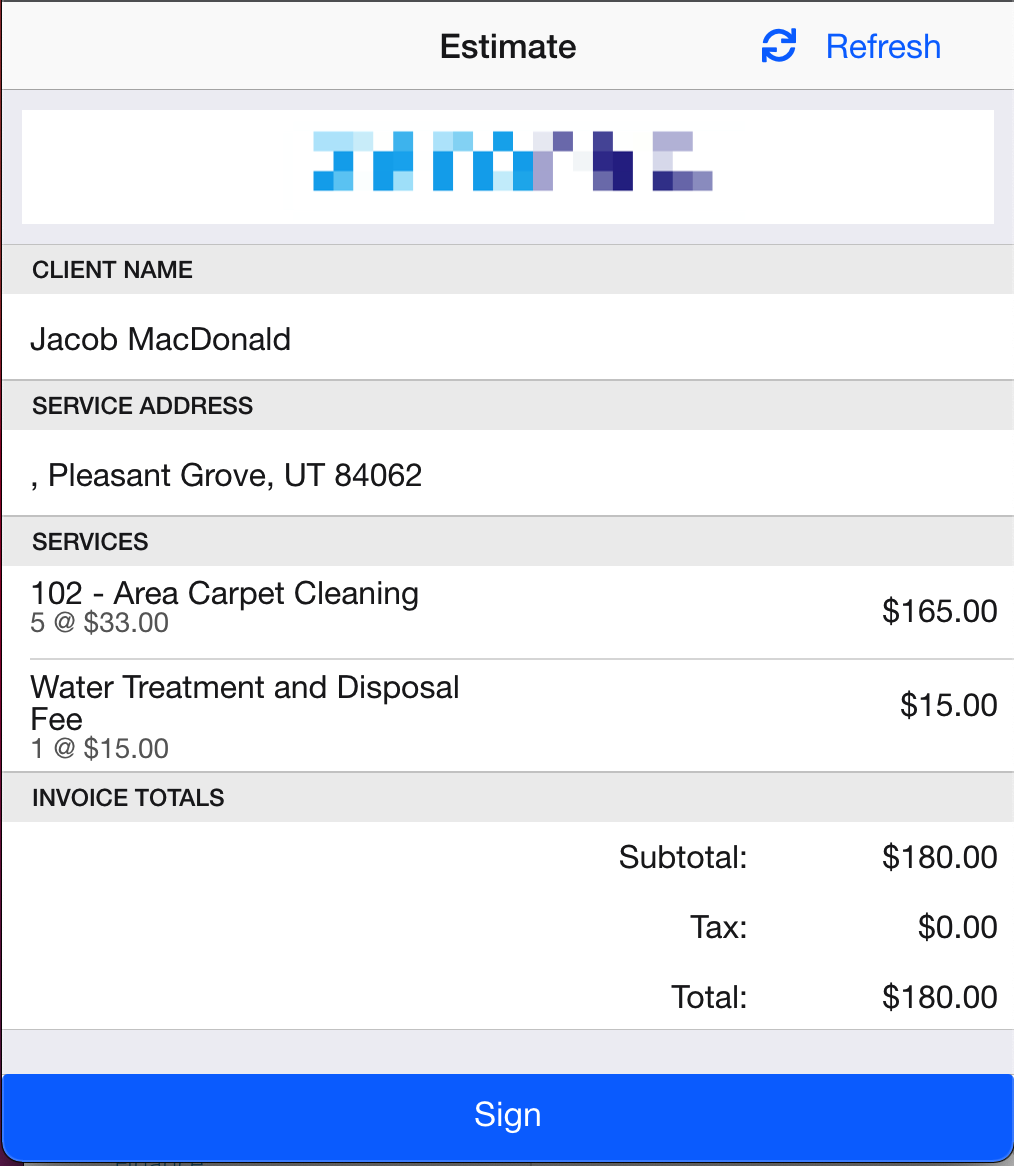Click the $165.00 service price
1014x1166 pixels.
(940, 611)
